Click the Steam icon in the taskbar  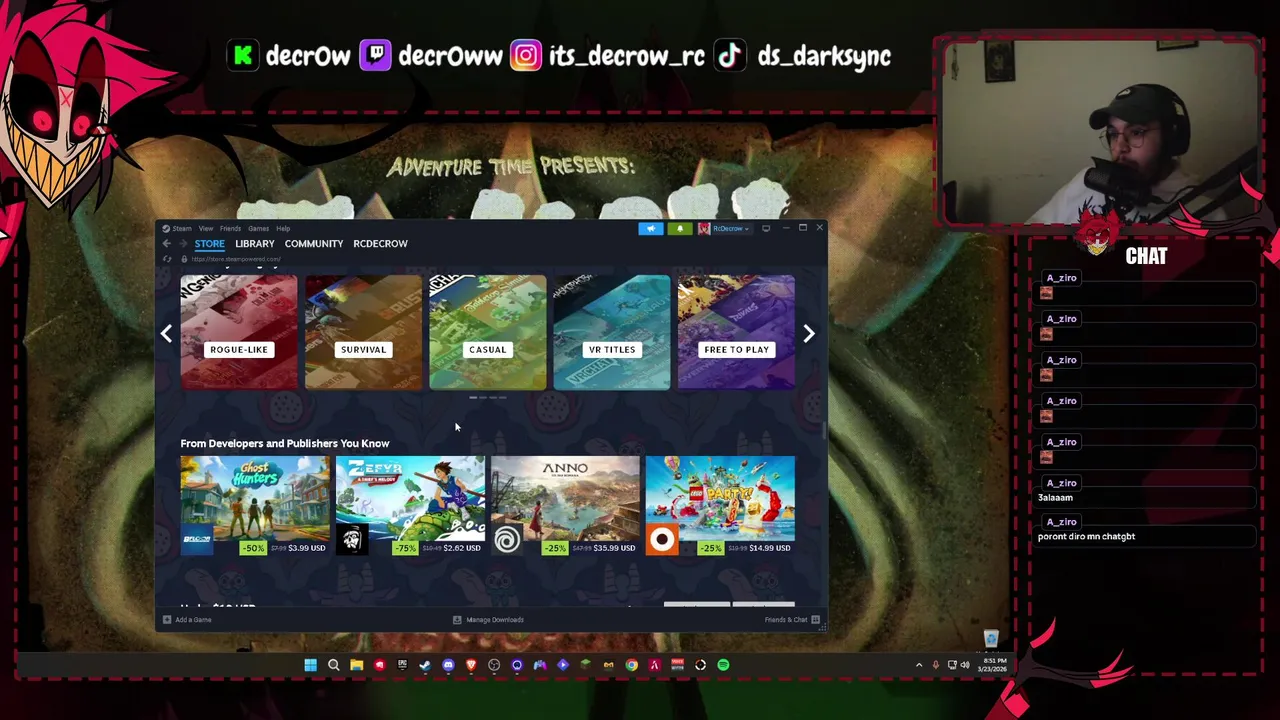pos(425,665)
